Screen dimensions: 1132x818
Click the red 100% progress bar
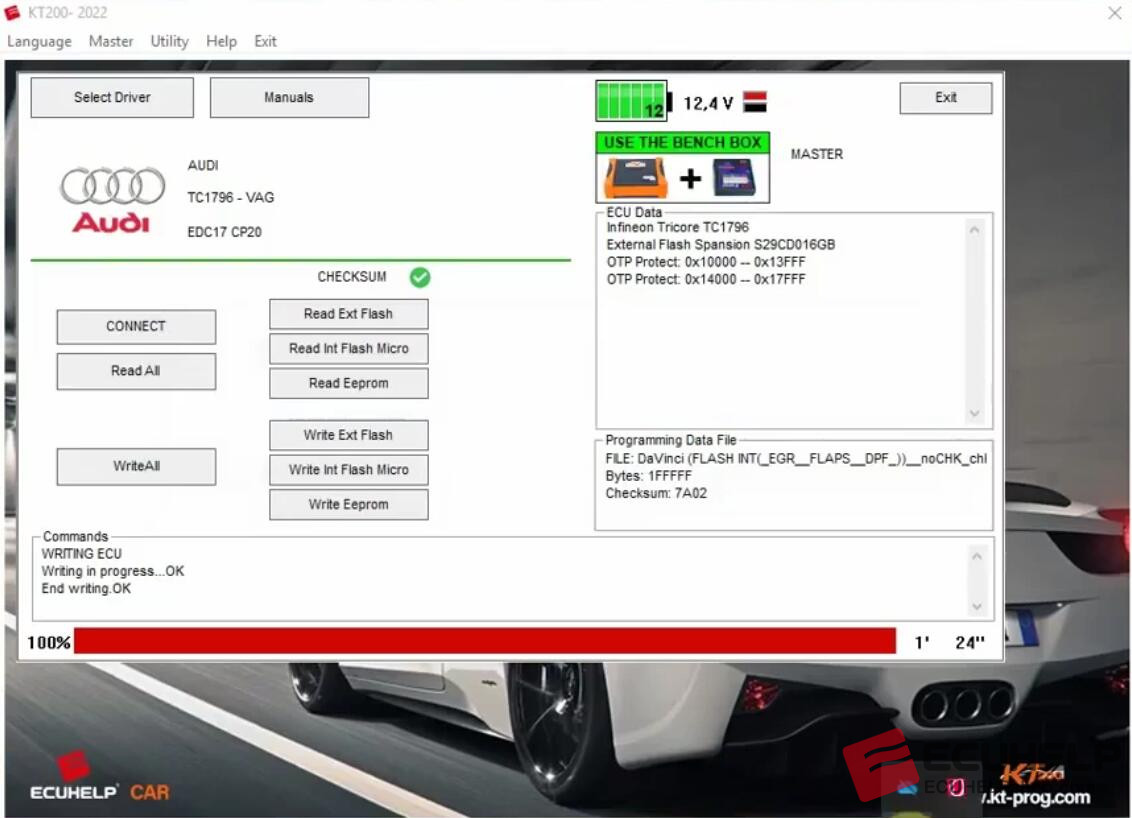(x=484, y=641)
